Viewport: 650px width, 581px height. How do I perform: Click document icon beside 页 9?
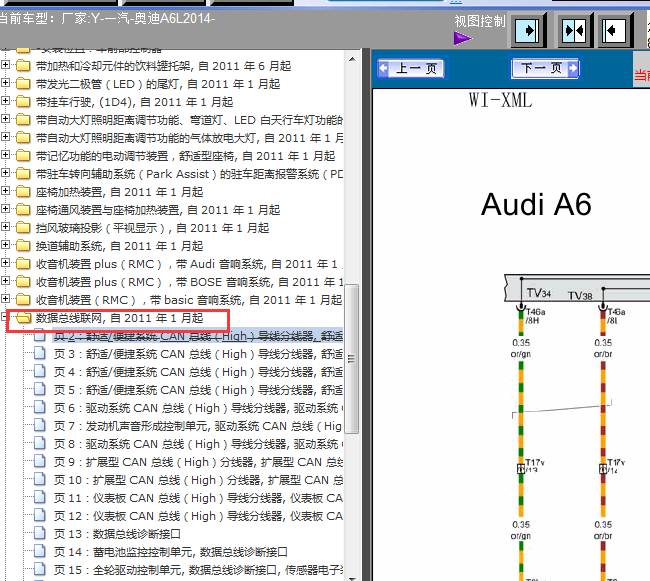(40, 461)
